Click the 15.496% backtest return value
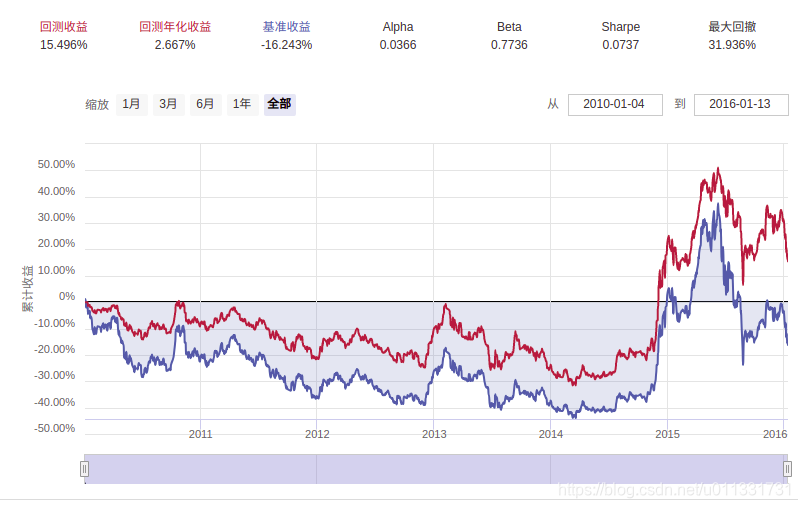Viewport: 800px width, 508px height. click(64, 45)
